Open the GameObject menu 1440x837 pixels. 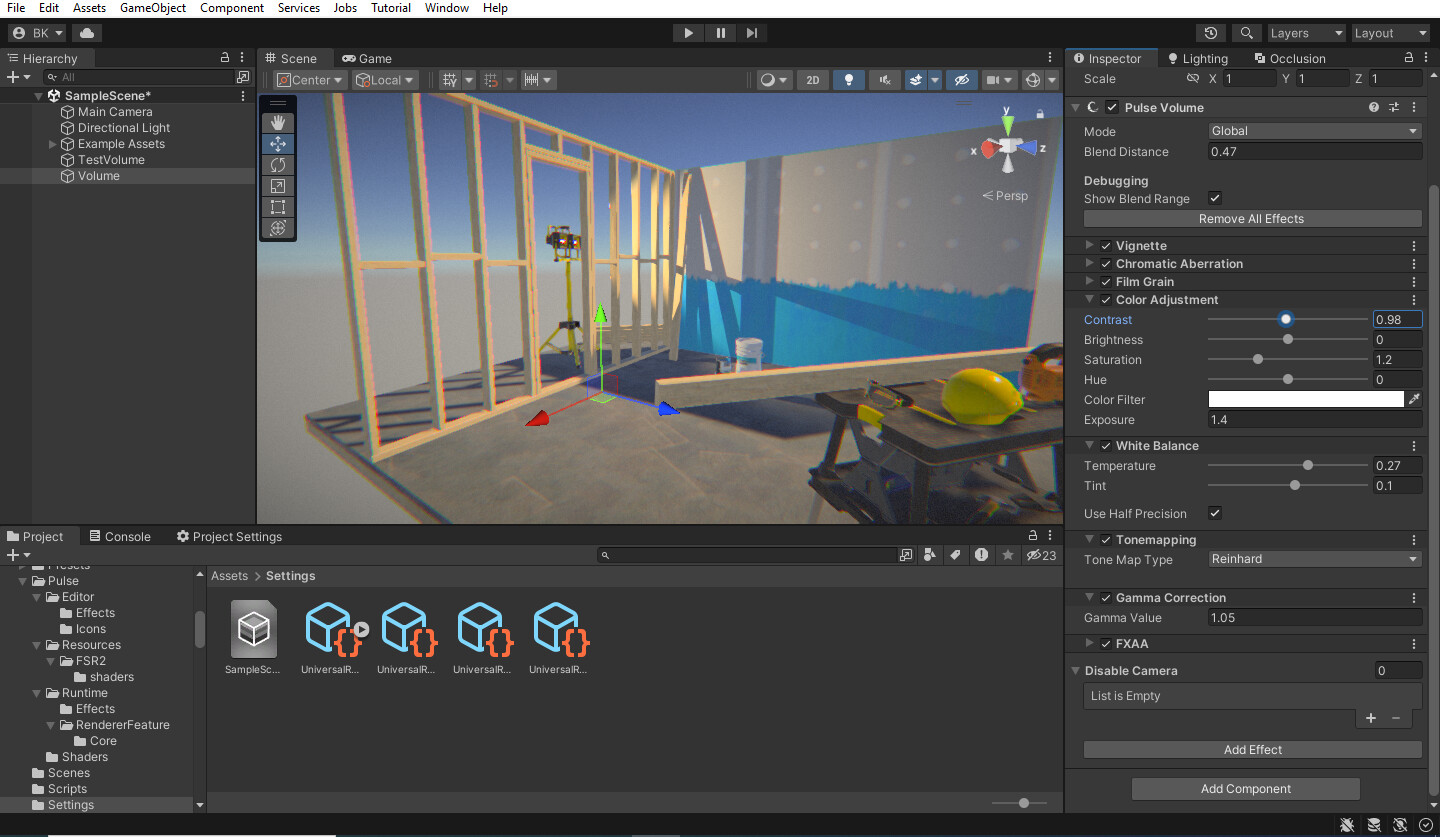(x=152, y=8)
